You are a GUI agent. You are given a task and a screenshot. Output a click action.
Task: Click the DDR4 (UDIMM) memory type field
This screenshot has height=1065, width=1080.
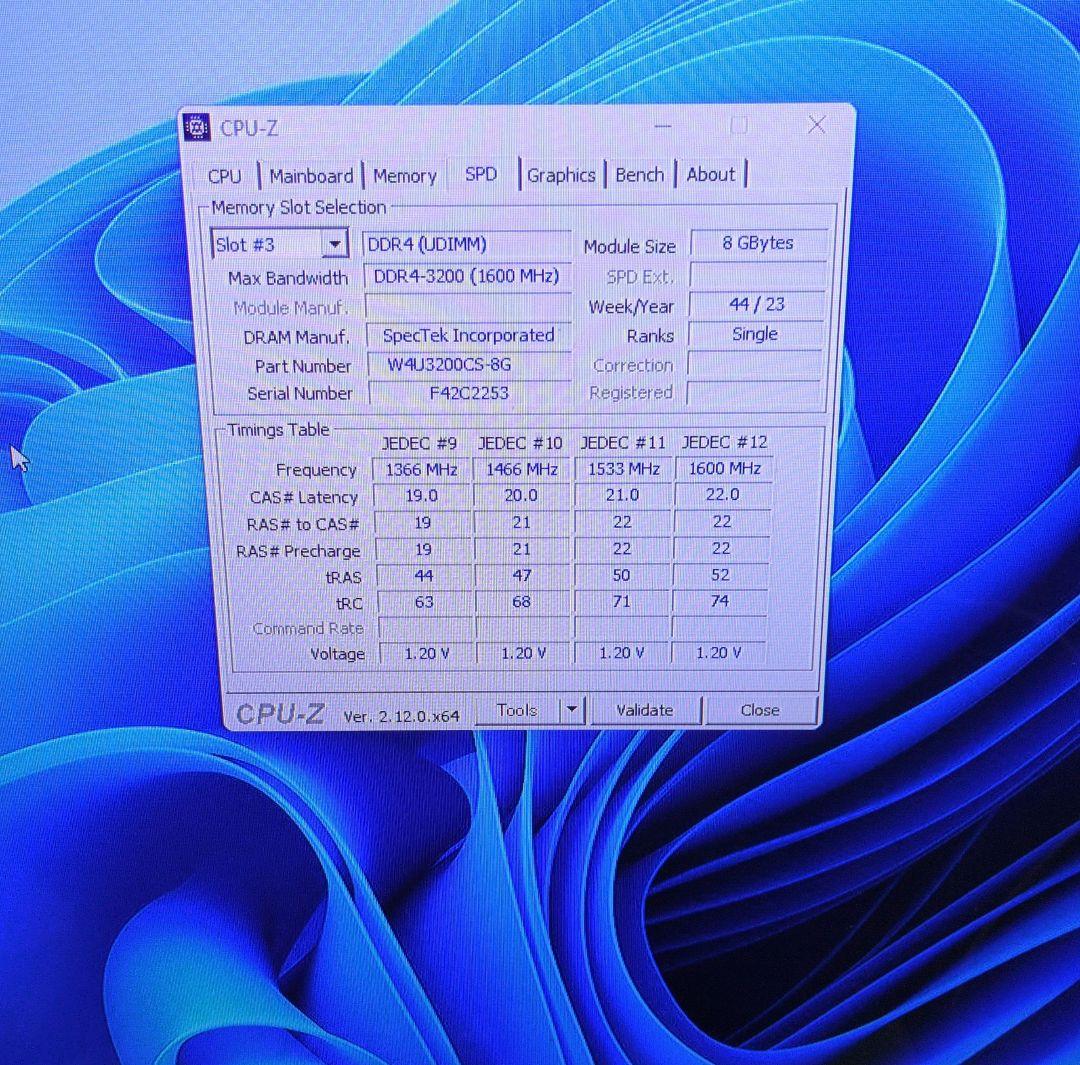[467, 245]
